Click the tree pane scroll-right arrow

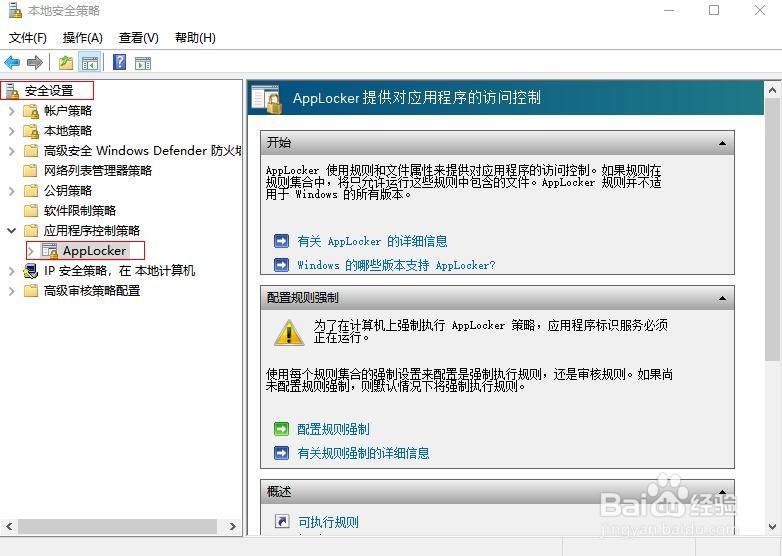232,526
